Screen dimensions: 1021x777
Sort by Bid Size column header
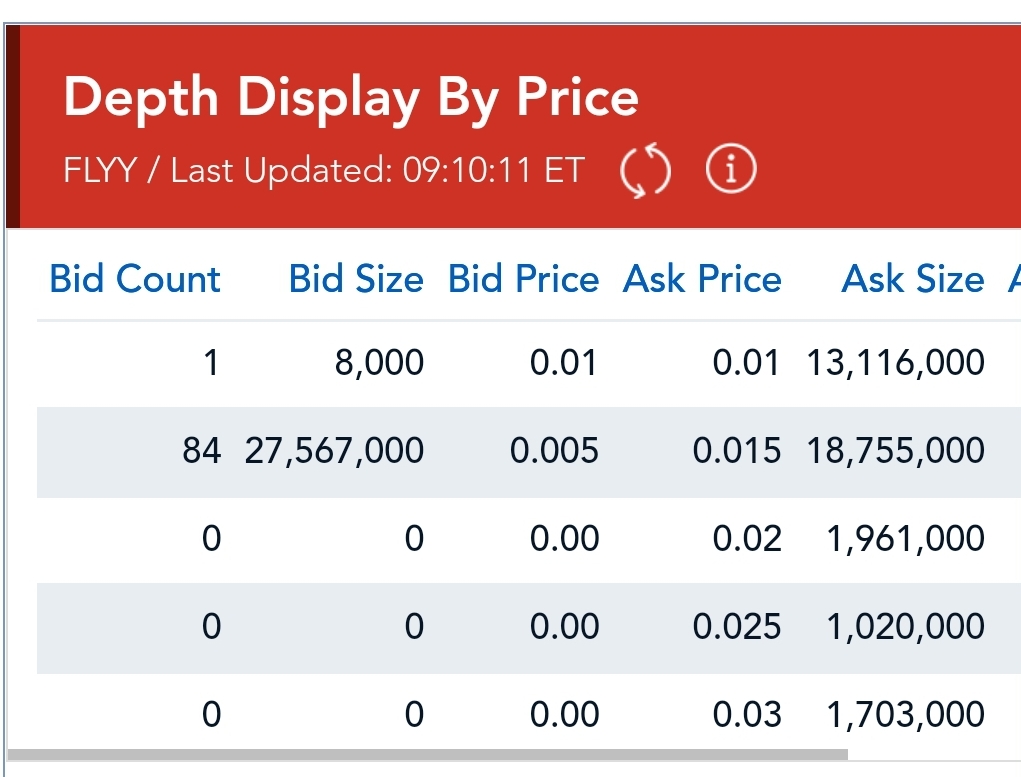356,279
